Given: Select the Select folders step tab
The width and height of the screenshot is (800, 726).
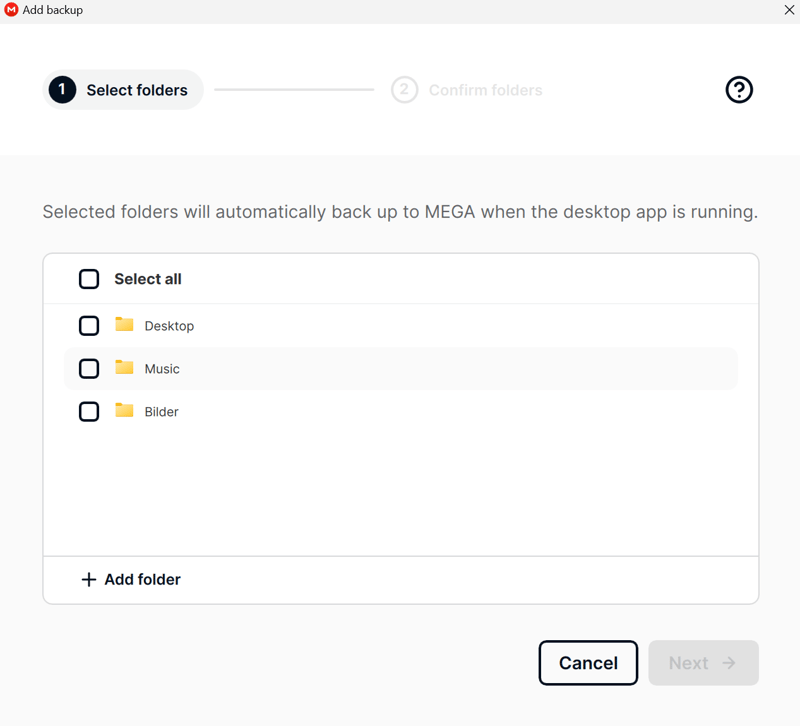Looking at the screenshot, I should coord(123,90).
